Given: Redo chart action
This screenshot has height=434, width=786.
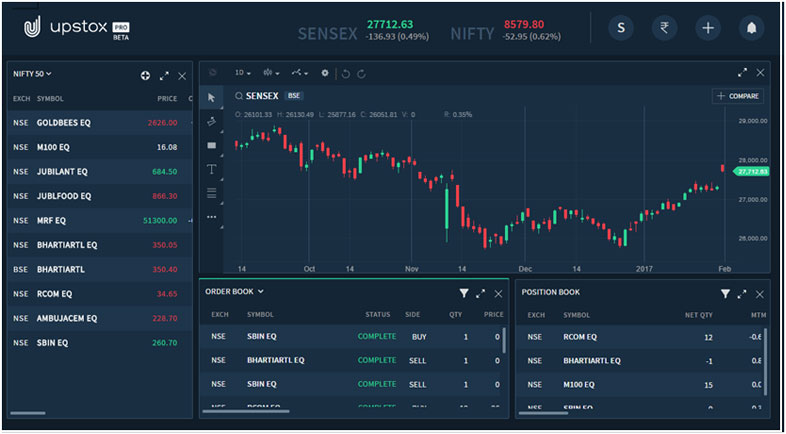Looking at the screenshot, I should [361, 74].
